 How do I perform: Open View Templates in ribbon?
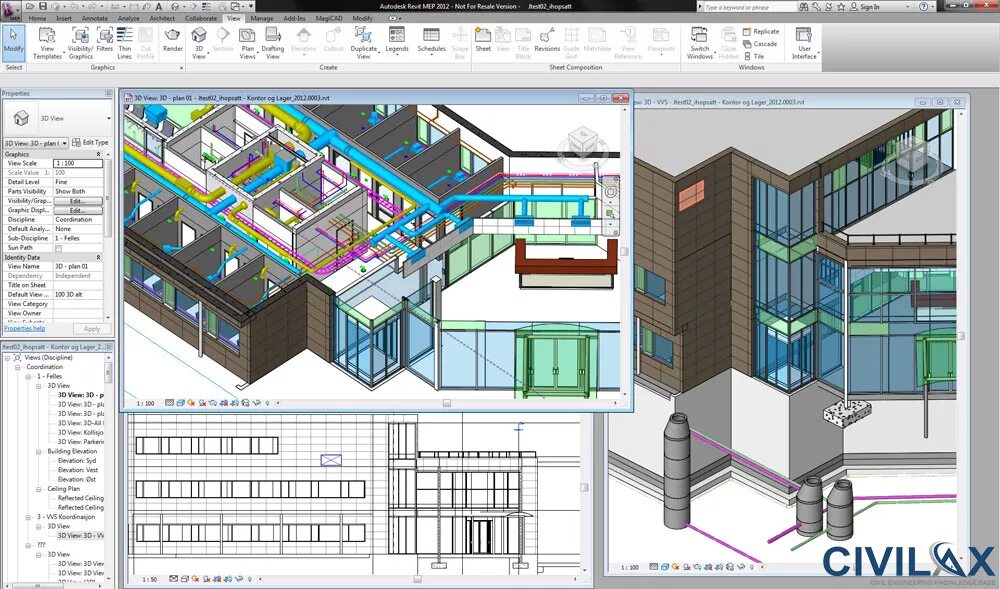click(47, 43)
